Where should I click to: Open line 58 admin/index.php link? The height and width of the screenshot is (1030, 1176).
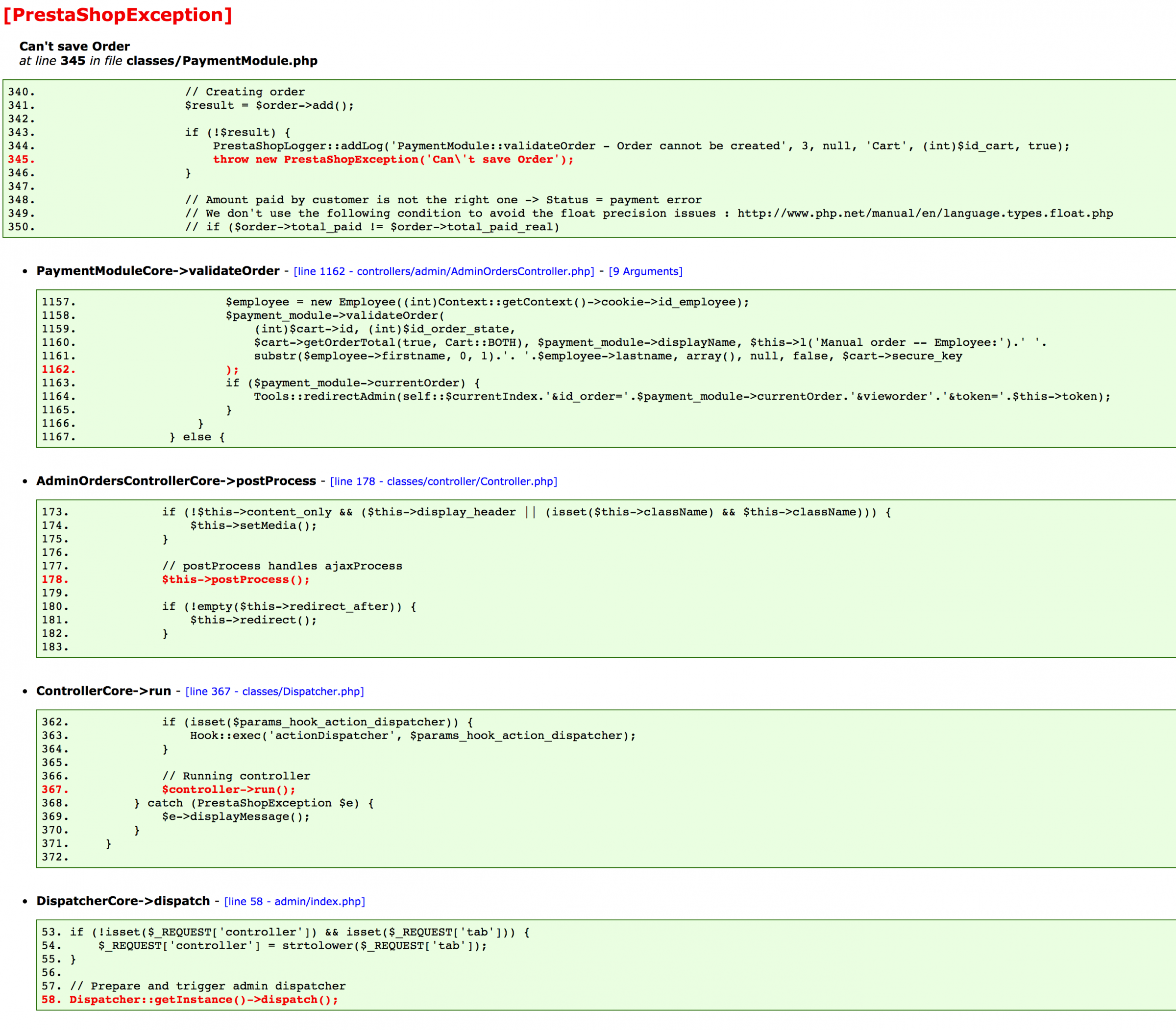click(294, 901)
